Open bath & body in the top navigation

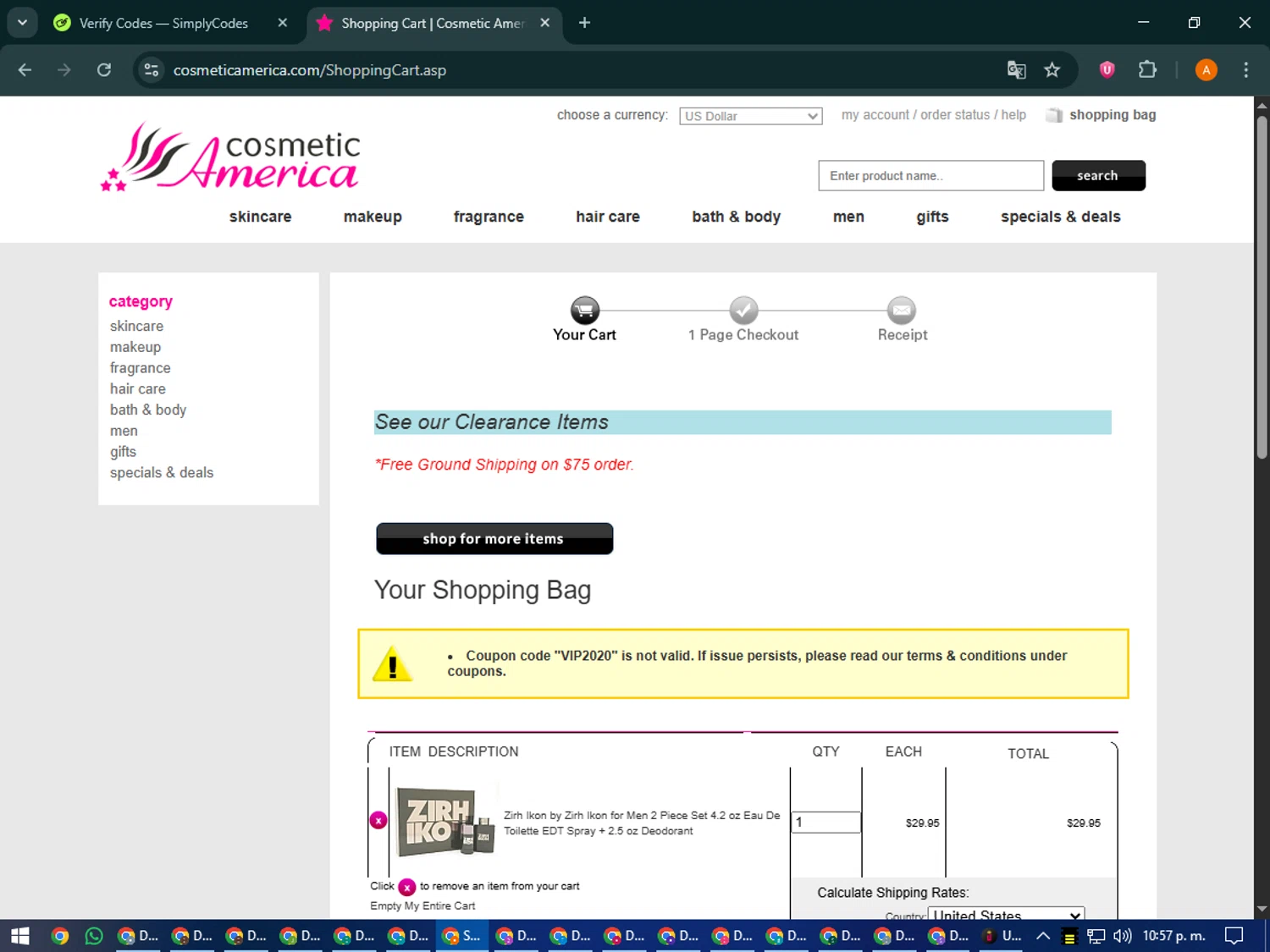pos(736,217)
